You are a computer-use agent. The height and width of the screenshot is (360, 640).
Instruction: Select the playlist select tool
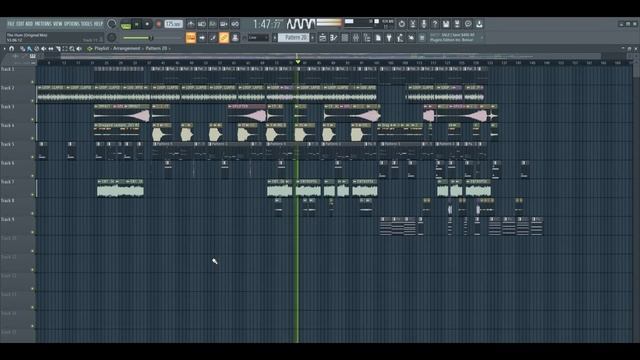tap(65, 49)
